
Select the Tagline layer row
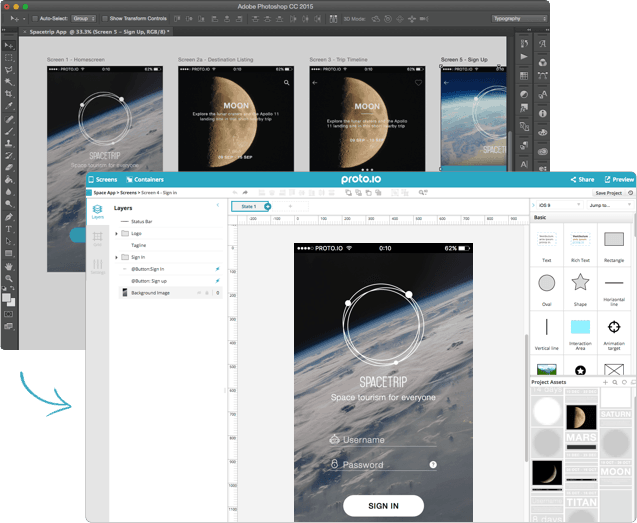coord(170,245)
